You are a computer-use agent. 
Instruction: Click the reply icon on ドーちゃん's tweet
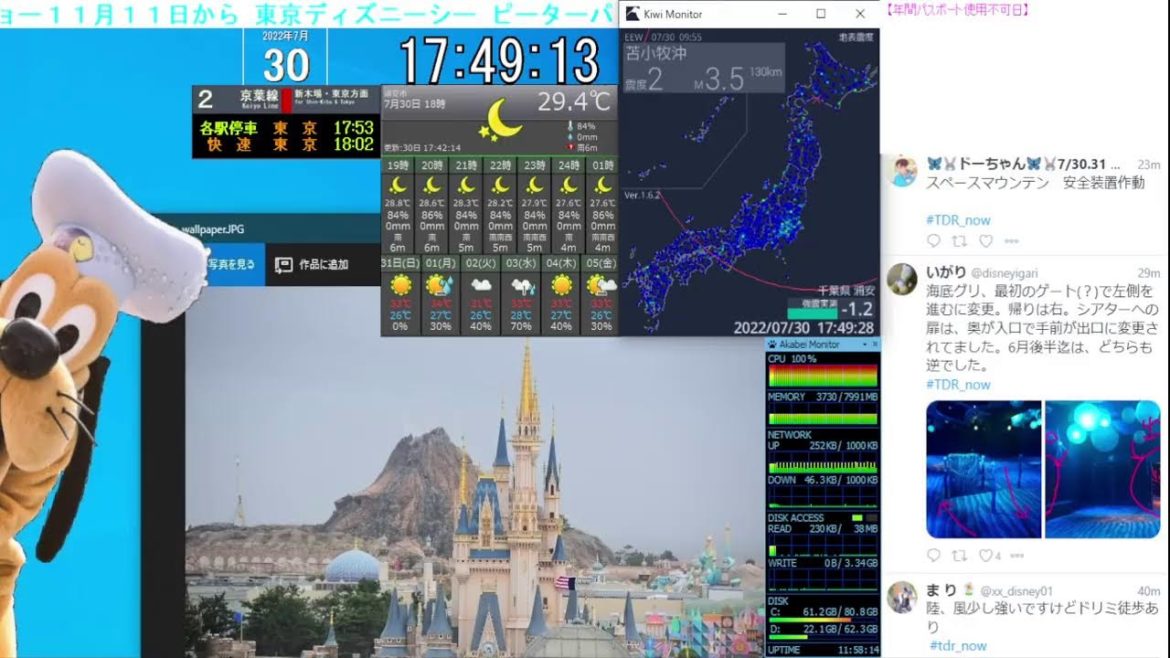click(x=934, y=241)
